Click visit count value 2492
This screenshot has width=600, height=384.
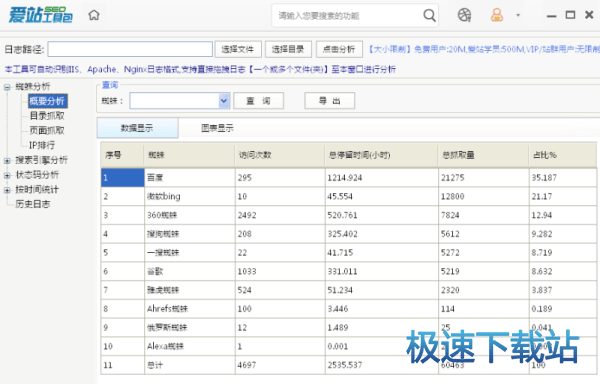point(247,215)
